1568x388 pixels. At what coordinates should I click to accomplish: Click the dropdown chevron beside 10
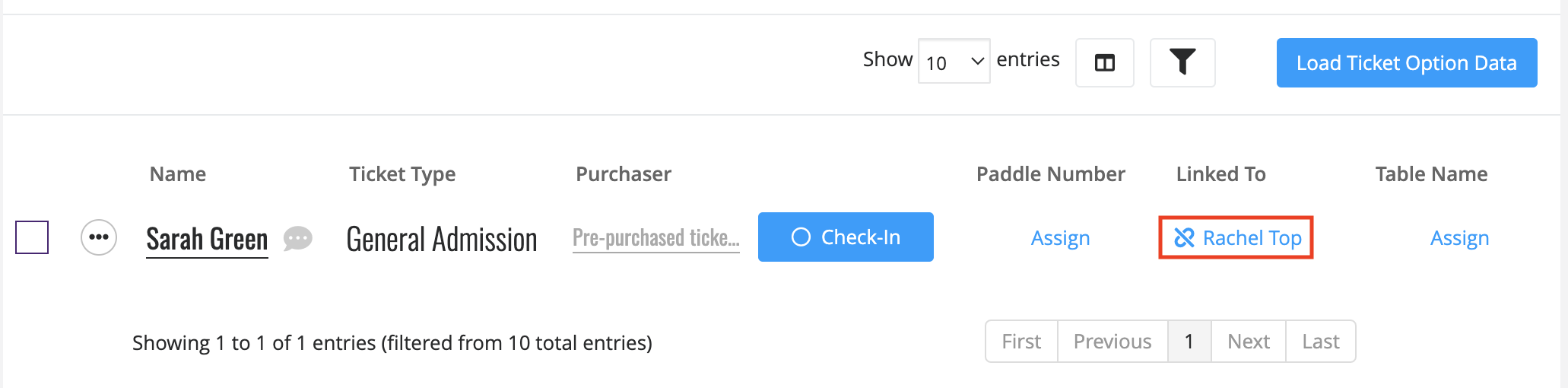click(978, 62)
